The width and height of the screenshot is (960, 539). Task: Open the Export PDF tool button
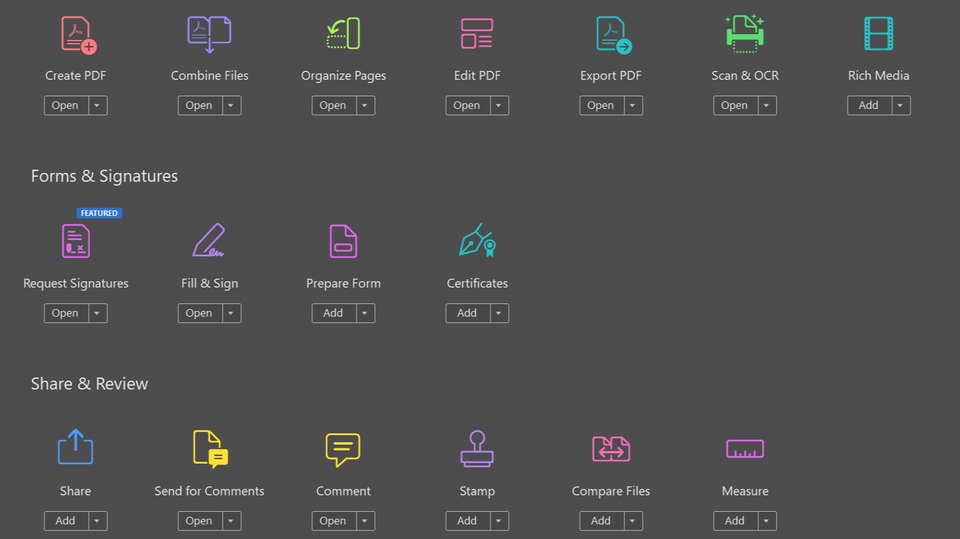(x=601, y=105)
